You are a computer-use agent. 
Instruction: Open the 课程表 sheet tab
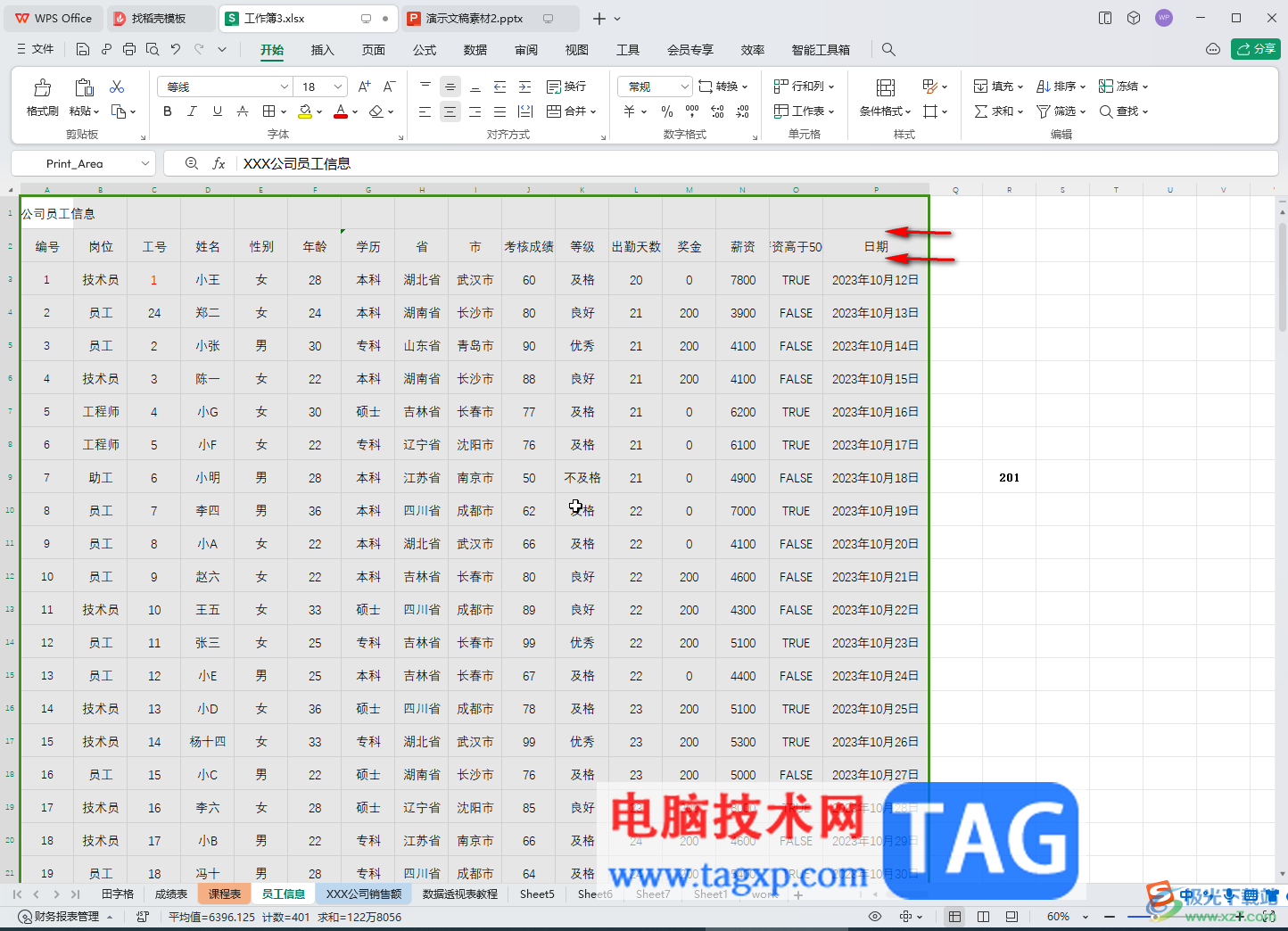tap(225, 894)
